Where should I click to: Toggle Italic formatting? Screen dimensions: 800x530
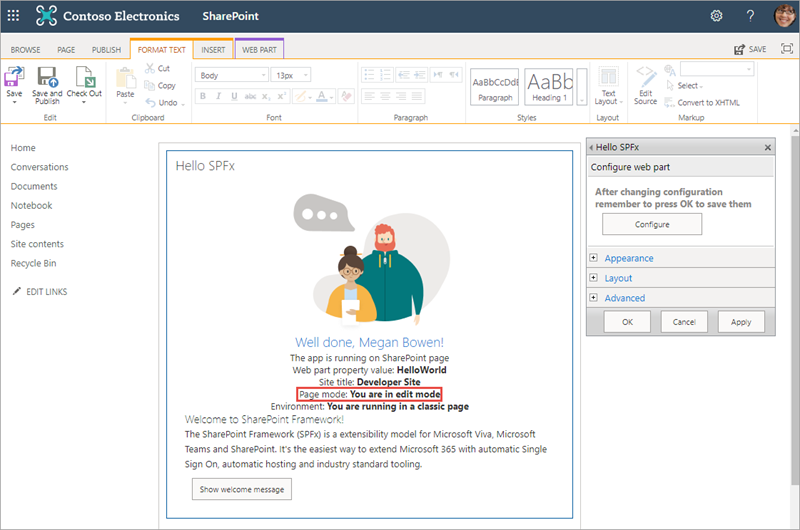pos(218,96)
